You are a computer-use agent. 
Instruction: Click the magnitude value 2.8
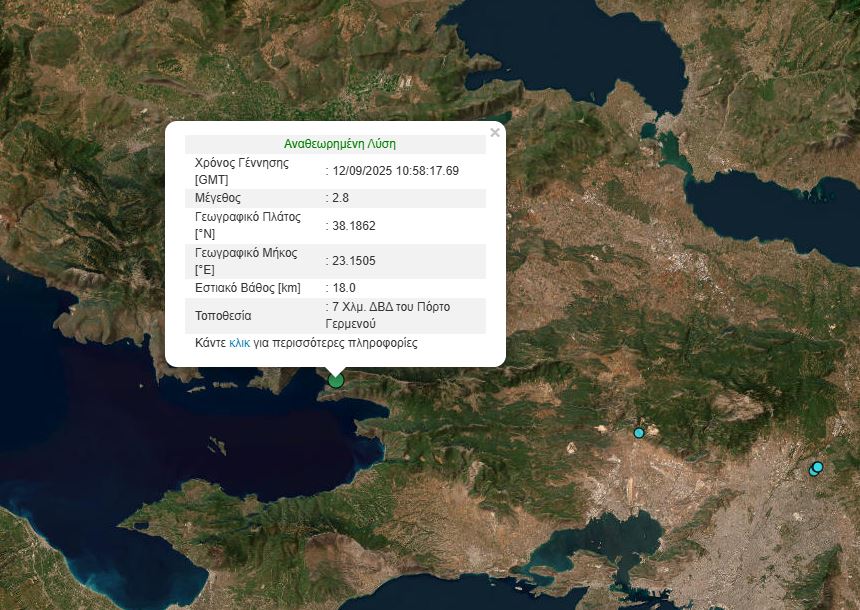(x=340, y=197)
